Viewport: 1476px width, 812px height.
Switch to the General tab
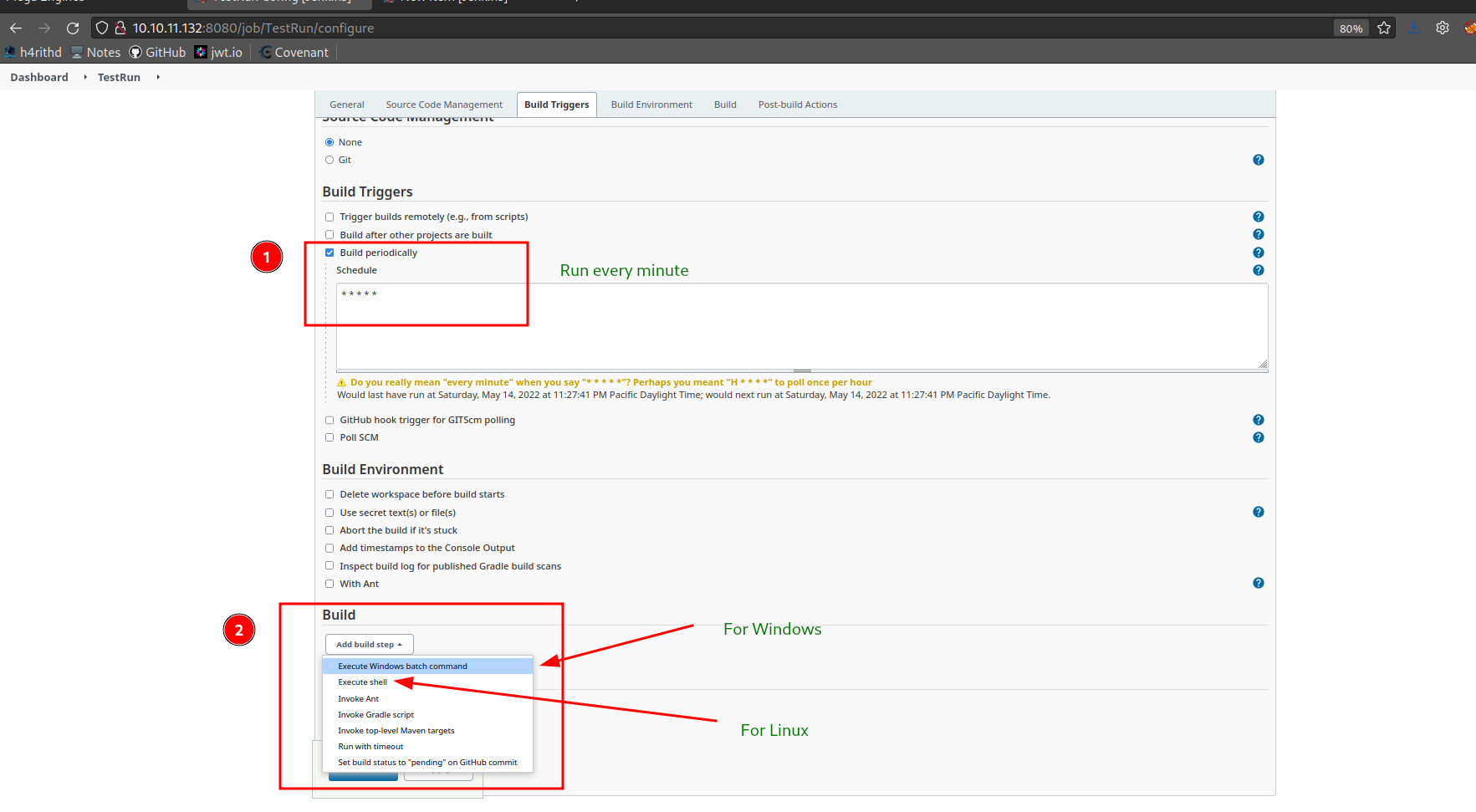[x=347, y=105]
